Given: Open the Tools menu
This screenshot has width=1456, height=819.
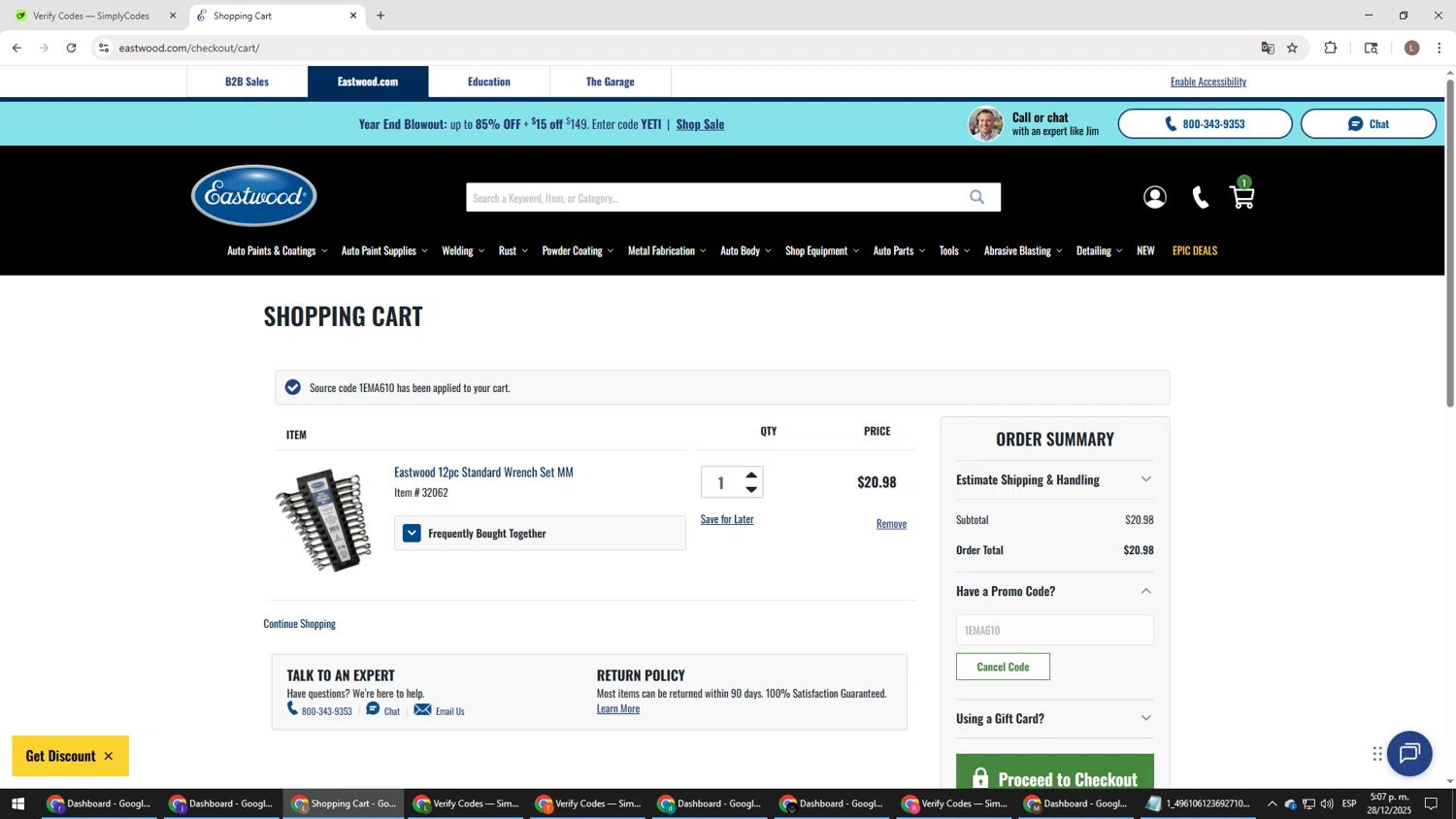Looking at the screenshot, I should (954, 250).
